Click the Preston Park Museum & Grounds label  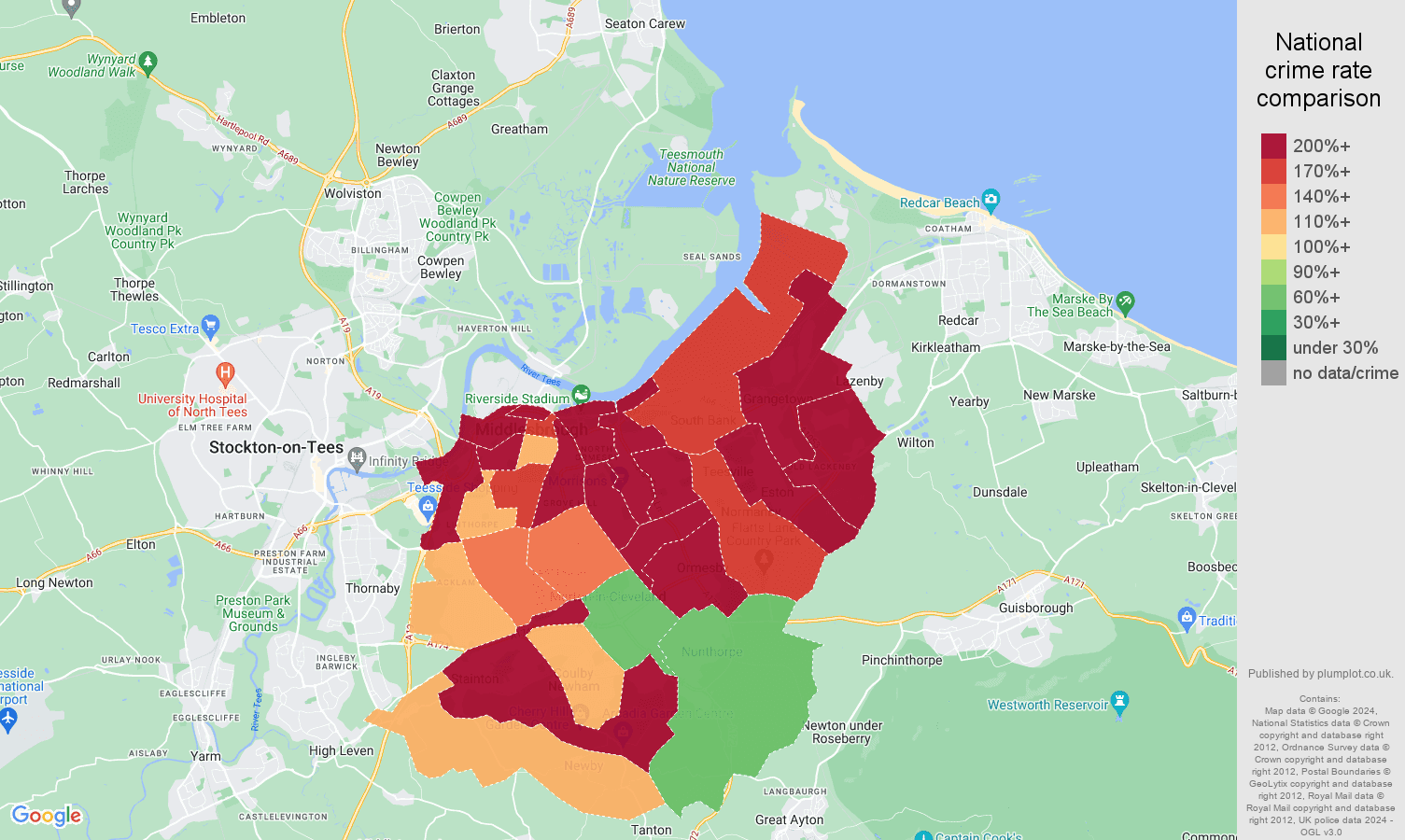tap(253, 613)
